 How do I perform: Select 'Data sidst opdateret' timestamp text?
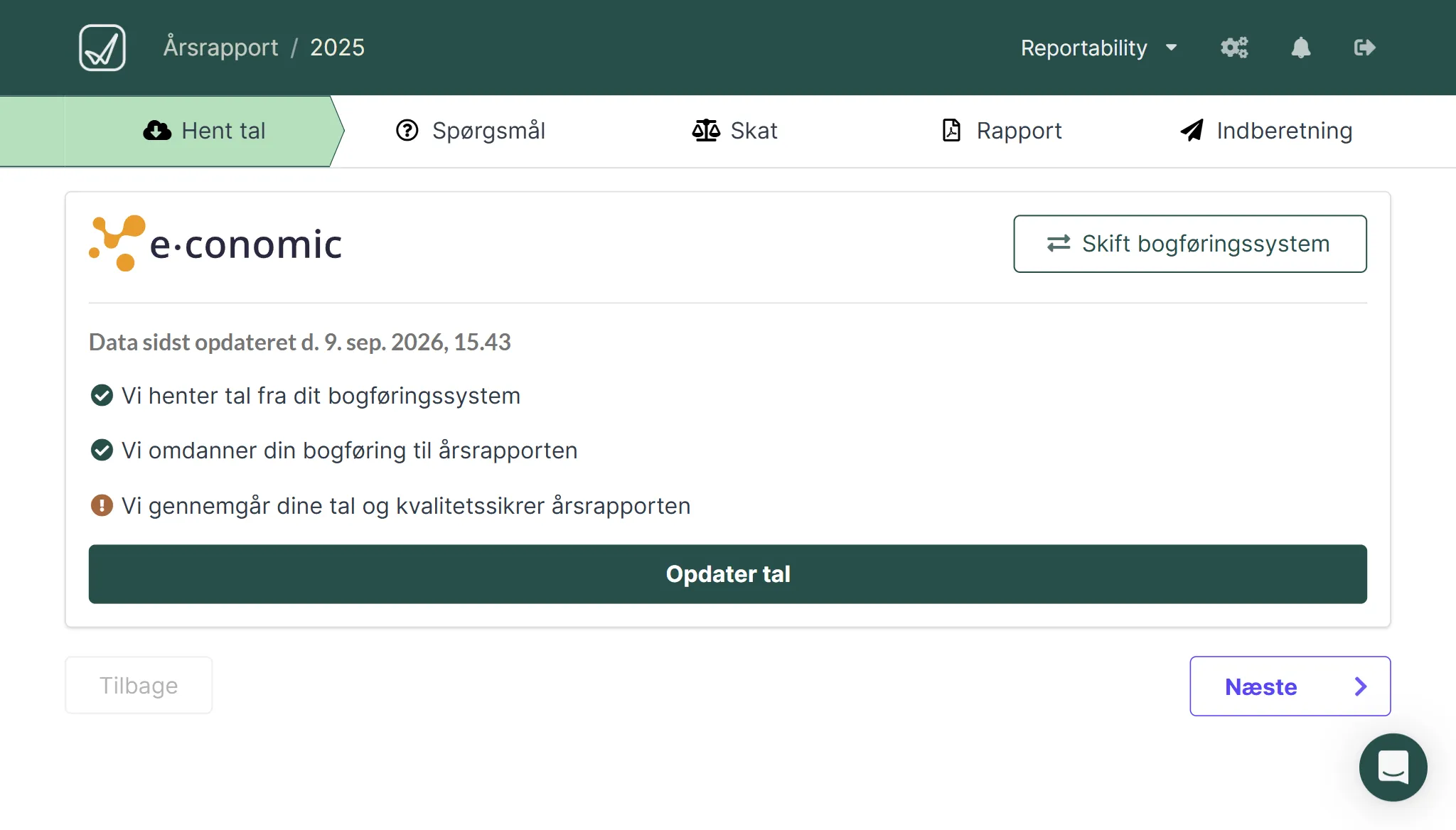300,343
